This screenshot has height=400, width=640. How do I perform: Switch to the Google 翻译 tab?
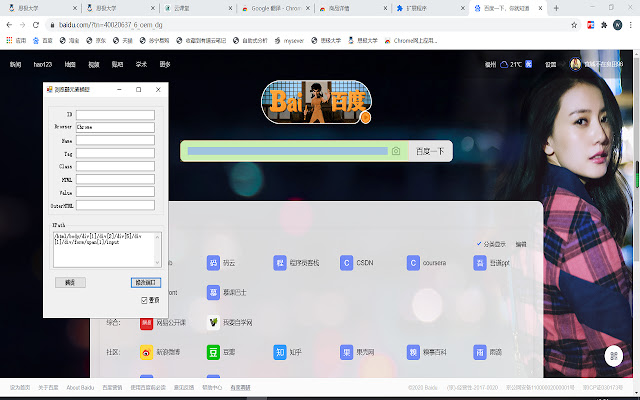(275, 8)
